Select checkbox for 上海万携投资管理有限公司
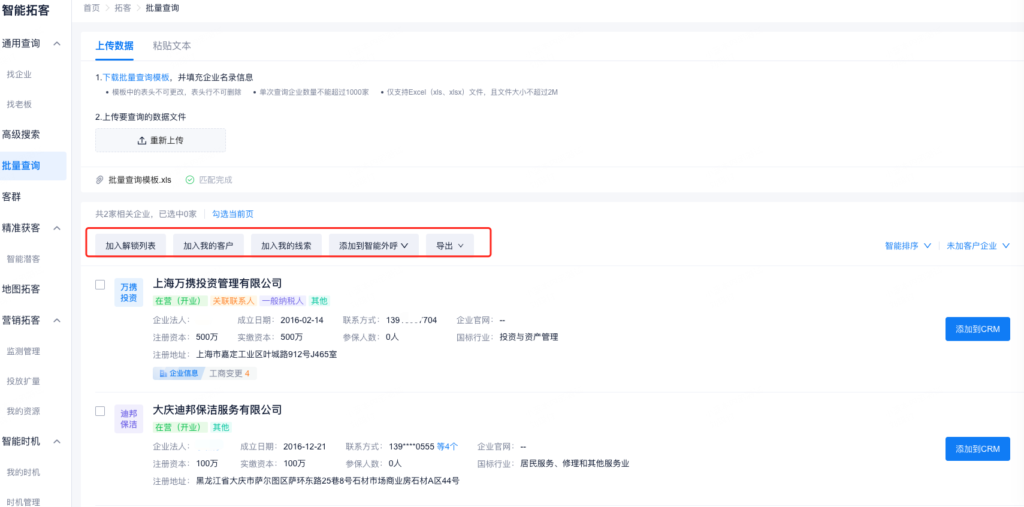Screen dimensions: 1024x507 [x=100, y=285]
